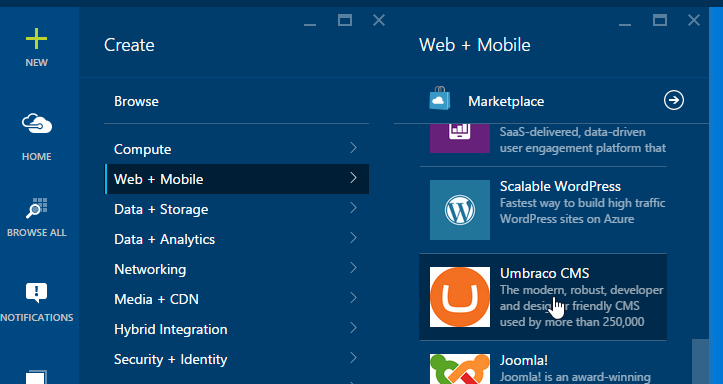Expand Data + Storage row chevron
This screenshot has height=384, width=723.
(353, 208)
